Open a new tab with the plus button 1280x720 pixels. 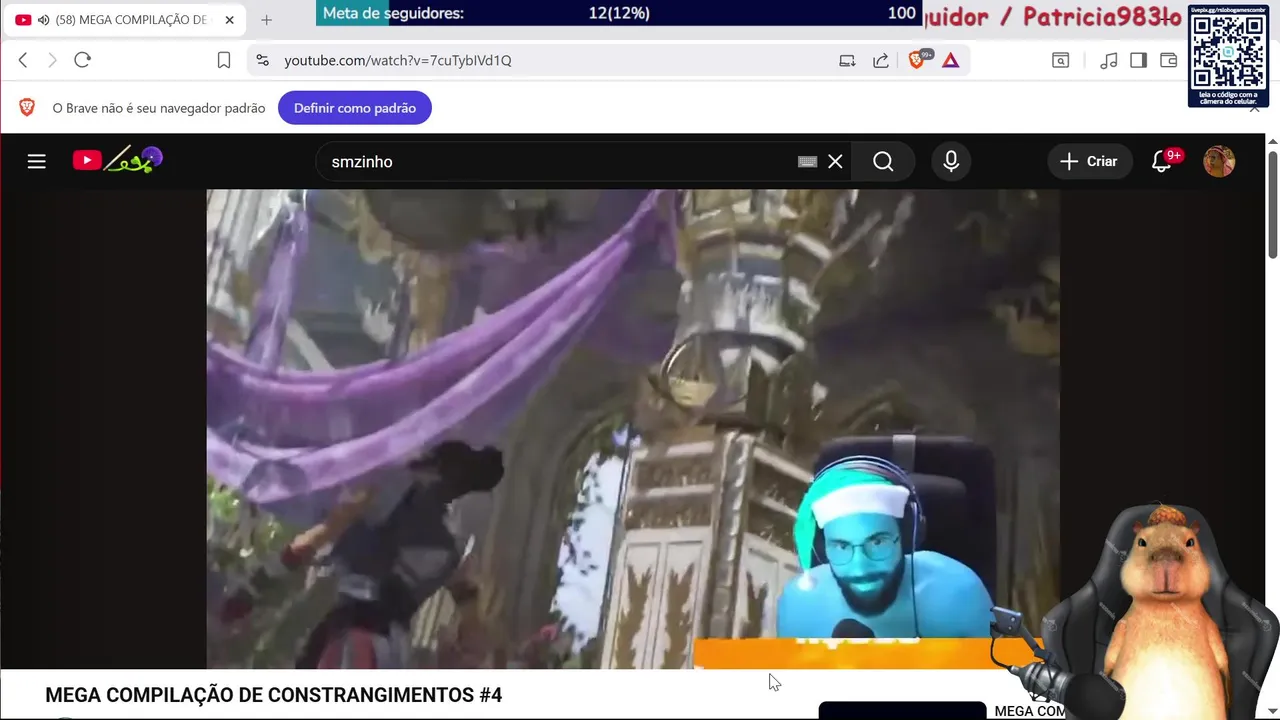[x=266, y=20]
